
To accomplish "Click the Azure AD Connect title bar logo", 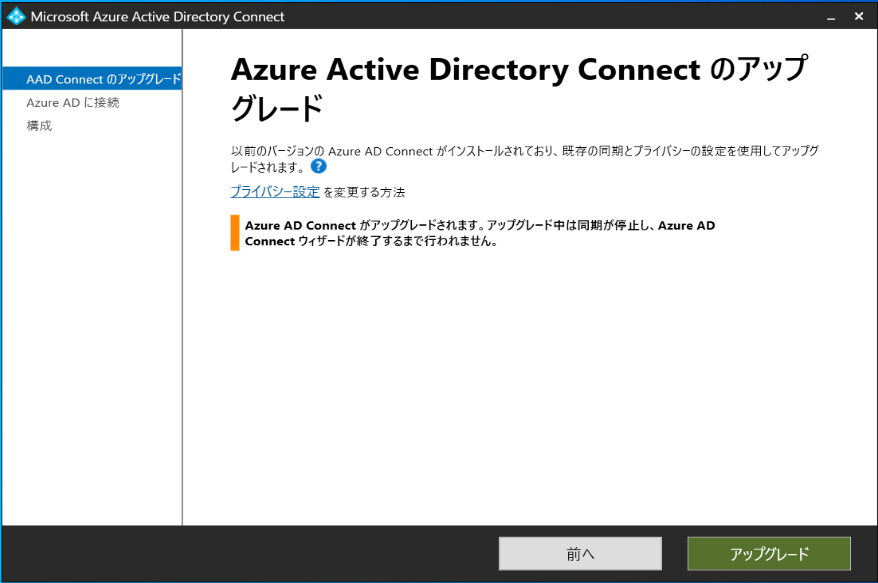I will [x=16, y=16].
